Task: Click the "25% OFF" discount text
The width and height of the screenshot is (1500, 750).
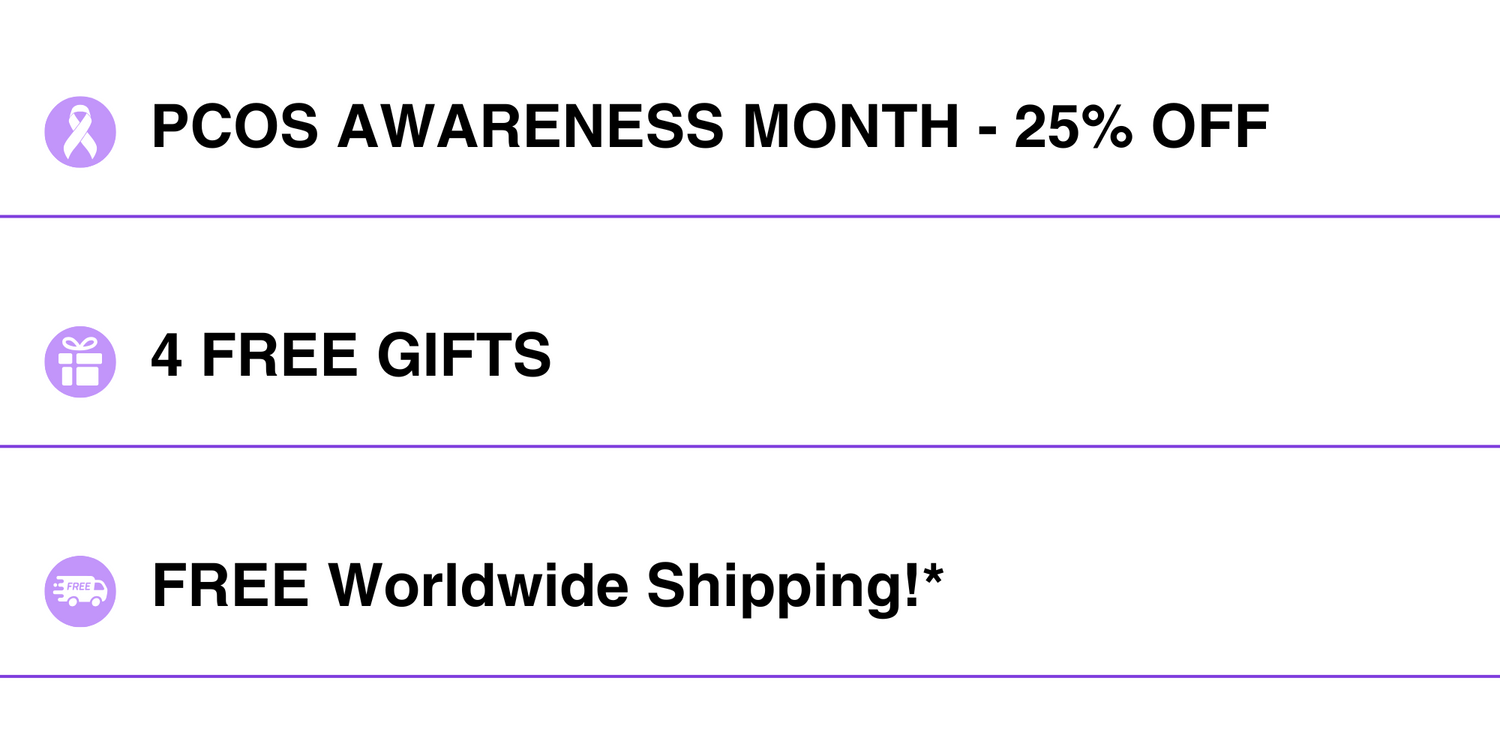Action: (1142, 127)
